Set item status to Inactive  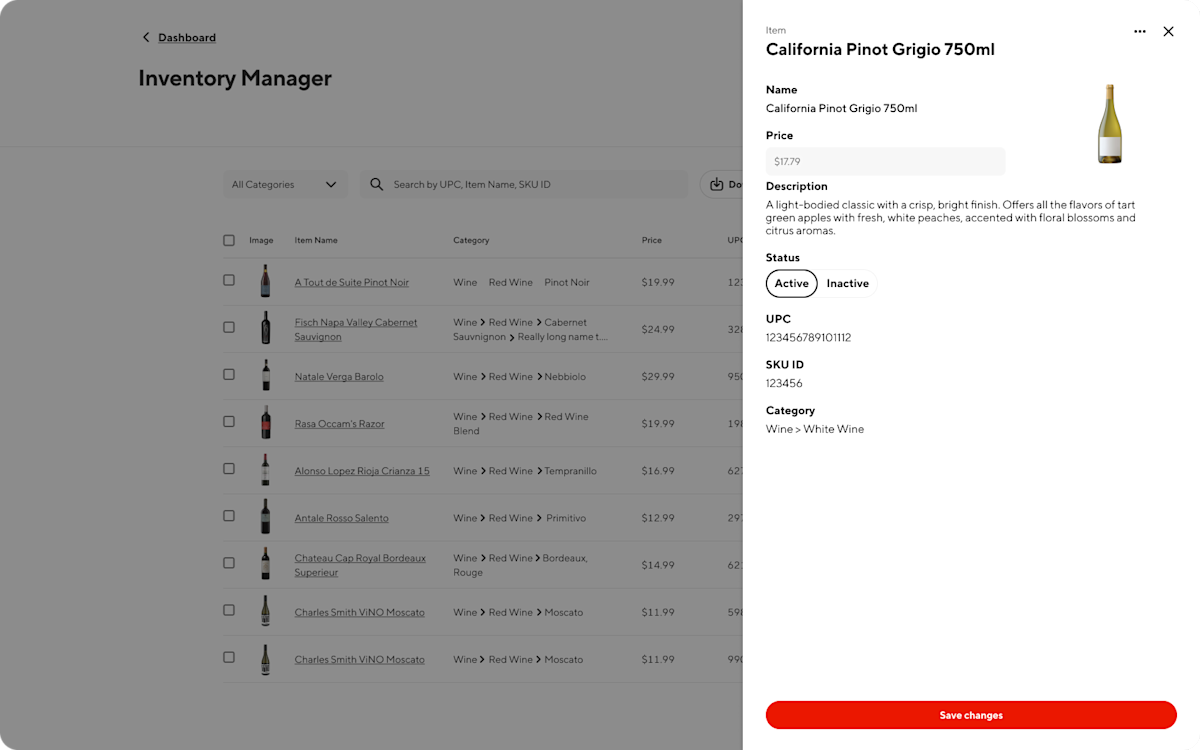click(x=847, y=283)
